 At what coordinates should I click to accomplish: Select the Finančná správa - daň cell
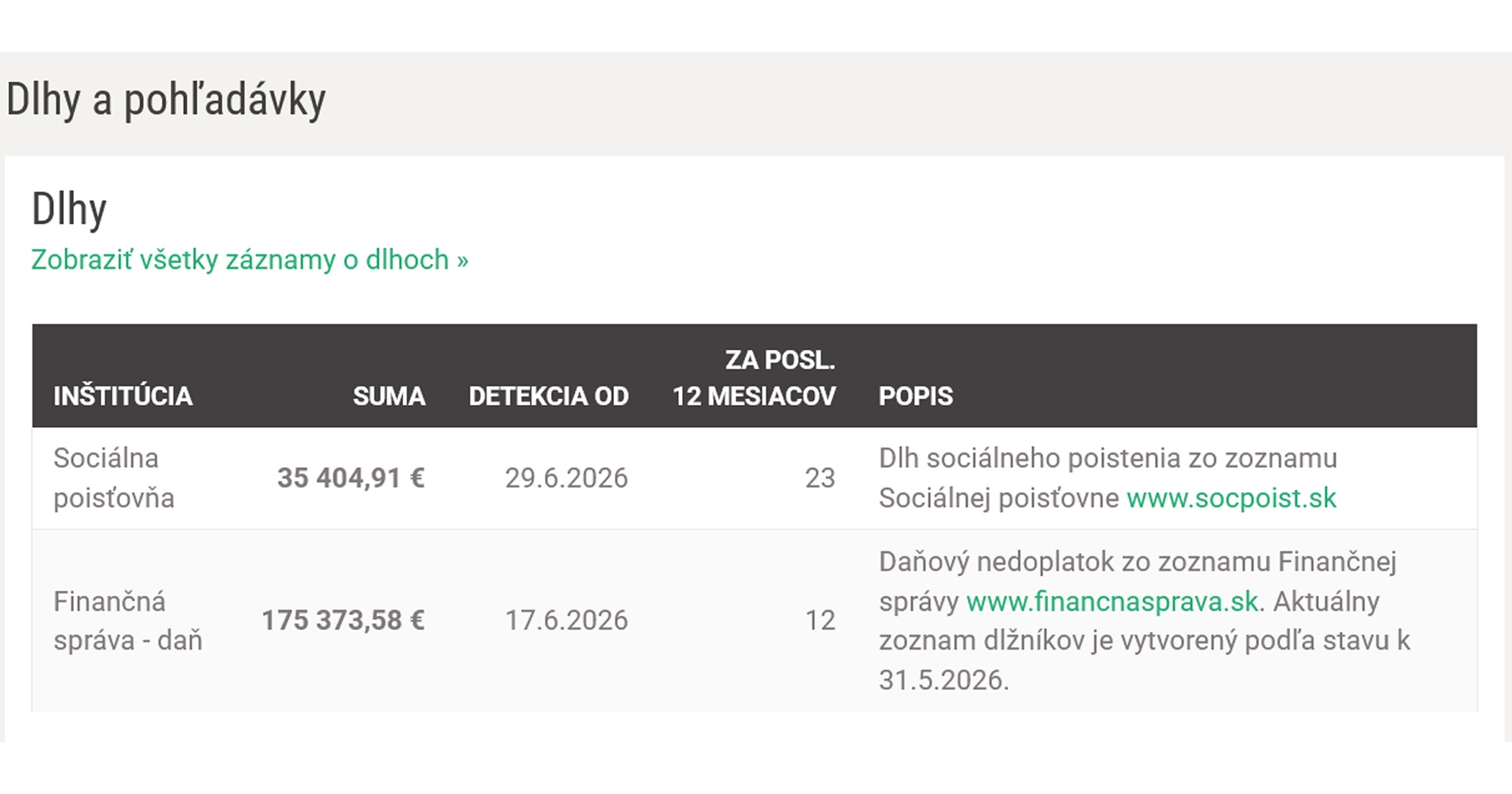coord(128,620)
